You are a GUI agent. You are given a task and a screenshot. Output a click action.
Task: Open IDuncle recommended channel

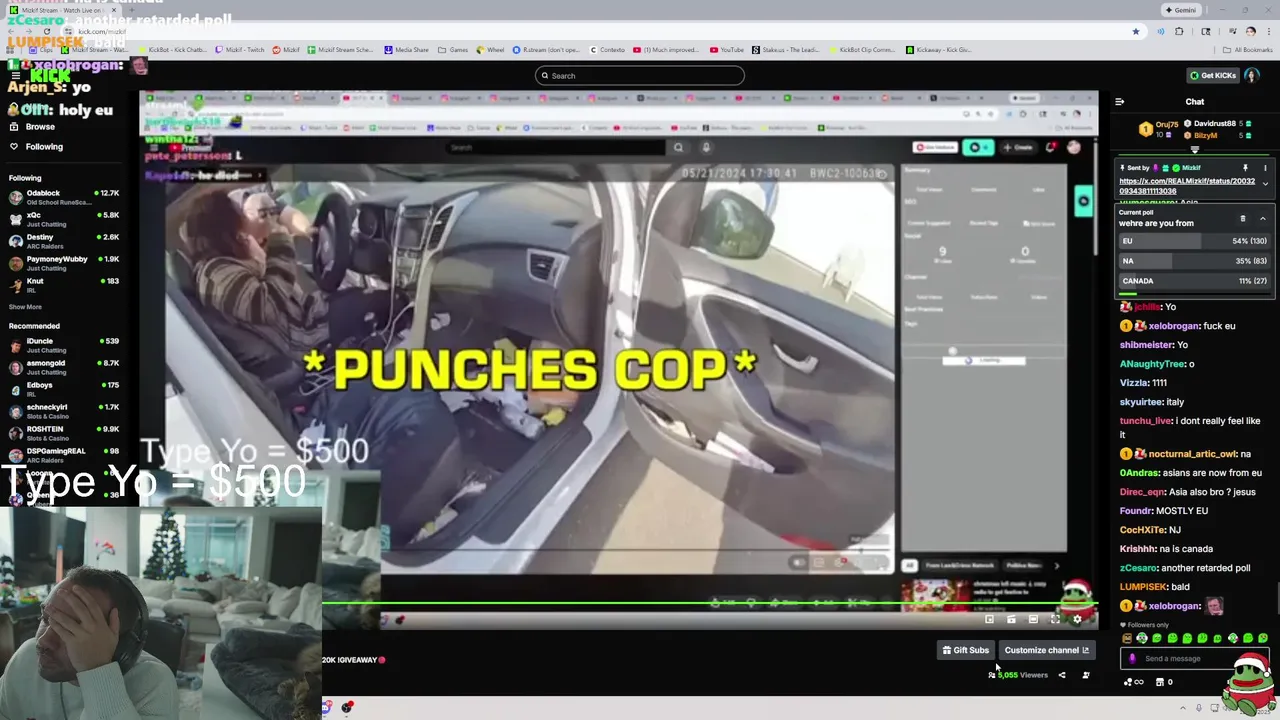pyautogui.click(x=63, y=345)
